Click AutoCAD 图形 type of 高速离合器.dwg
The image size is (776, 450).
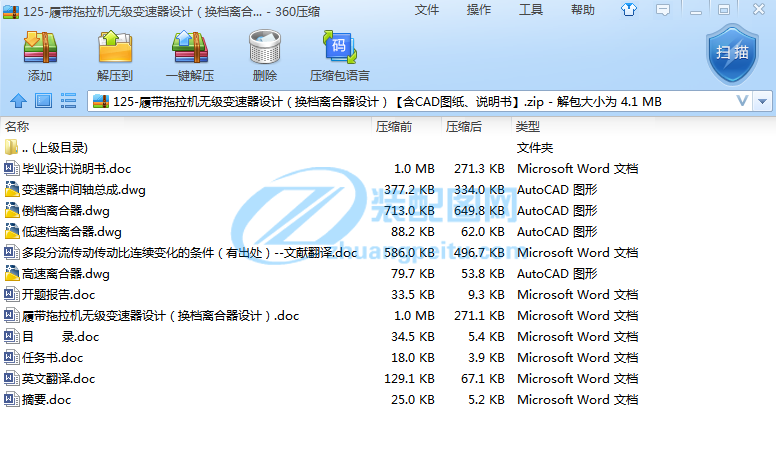pos(557,274)
